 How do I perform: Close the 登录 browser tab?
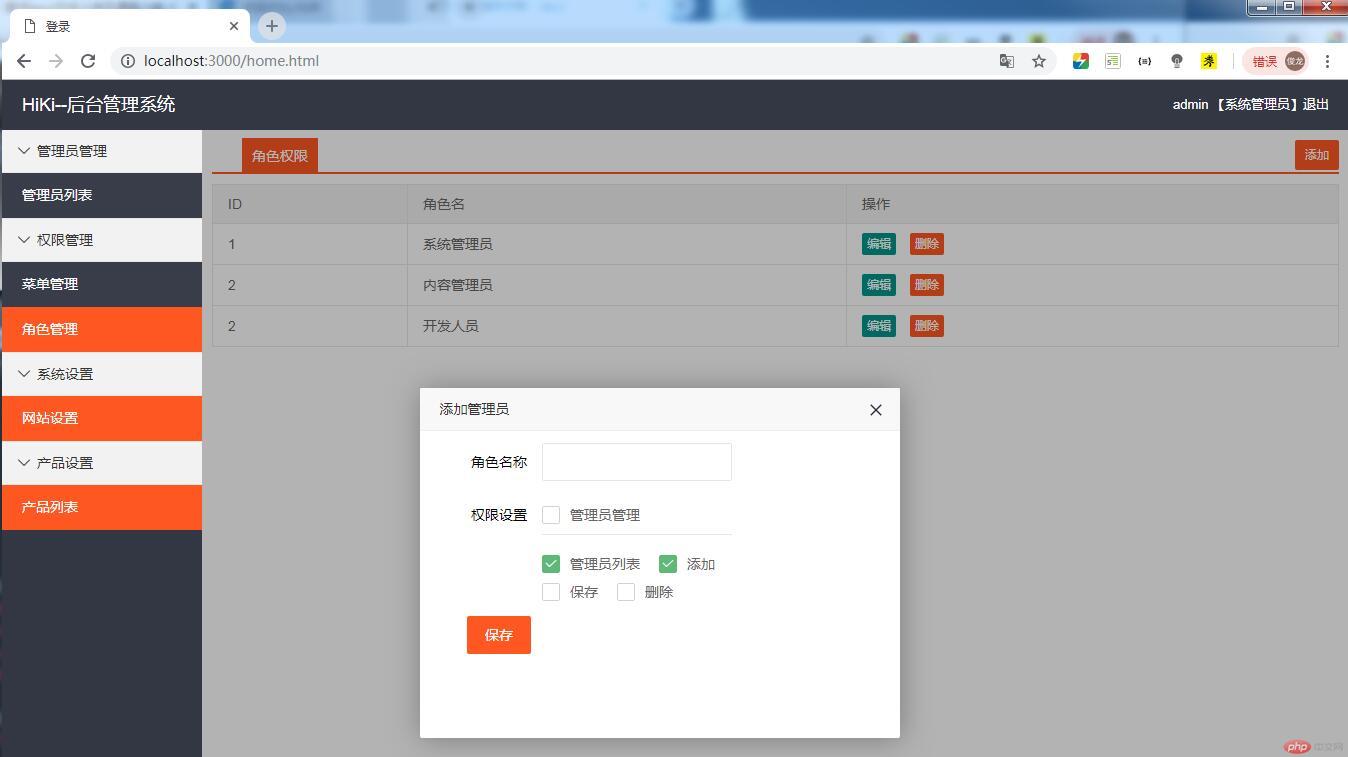[x=233, y=26]
